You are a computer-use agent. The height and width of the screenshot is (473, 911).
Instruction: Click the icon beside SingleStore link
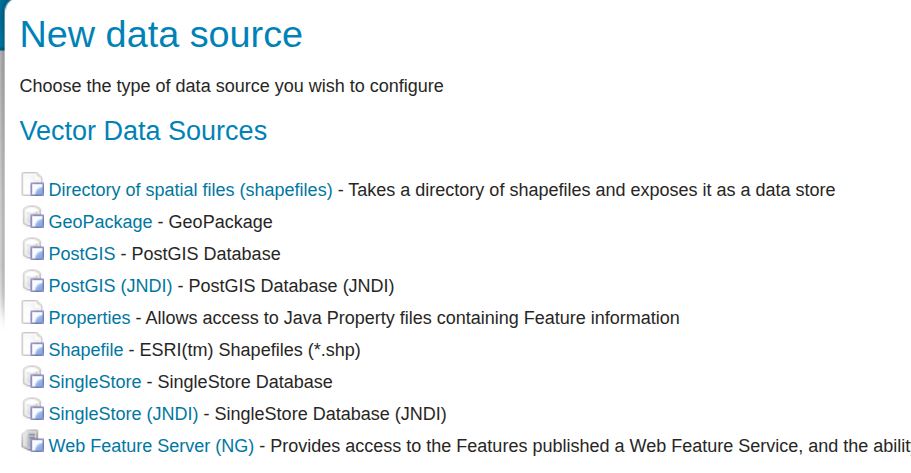(x=33, y=378)
